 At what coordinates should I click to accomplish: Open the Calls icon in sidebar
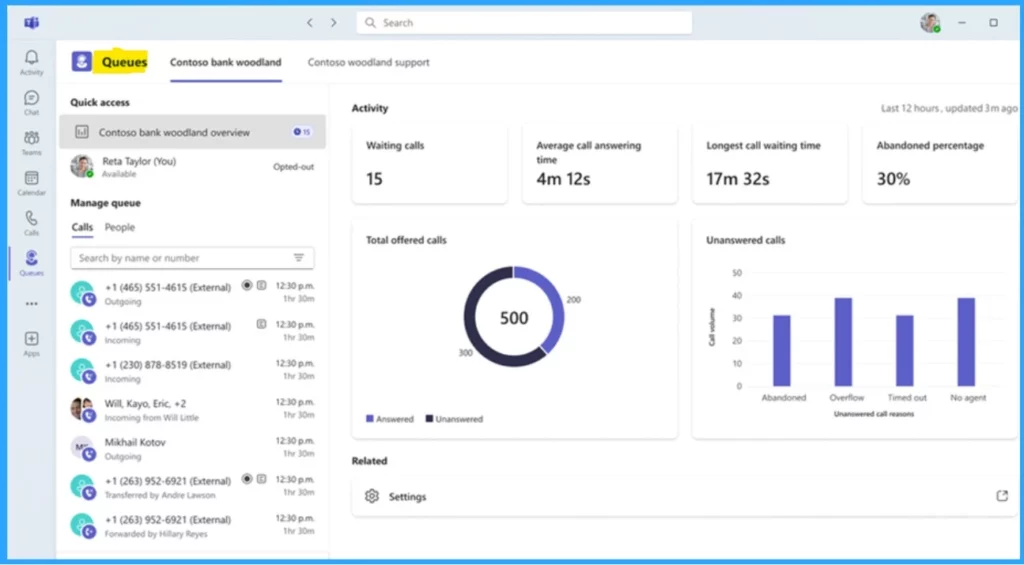tap(31, 223)
